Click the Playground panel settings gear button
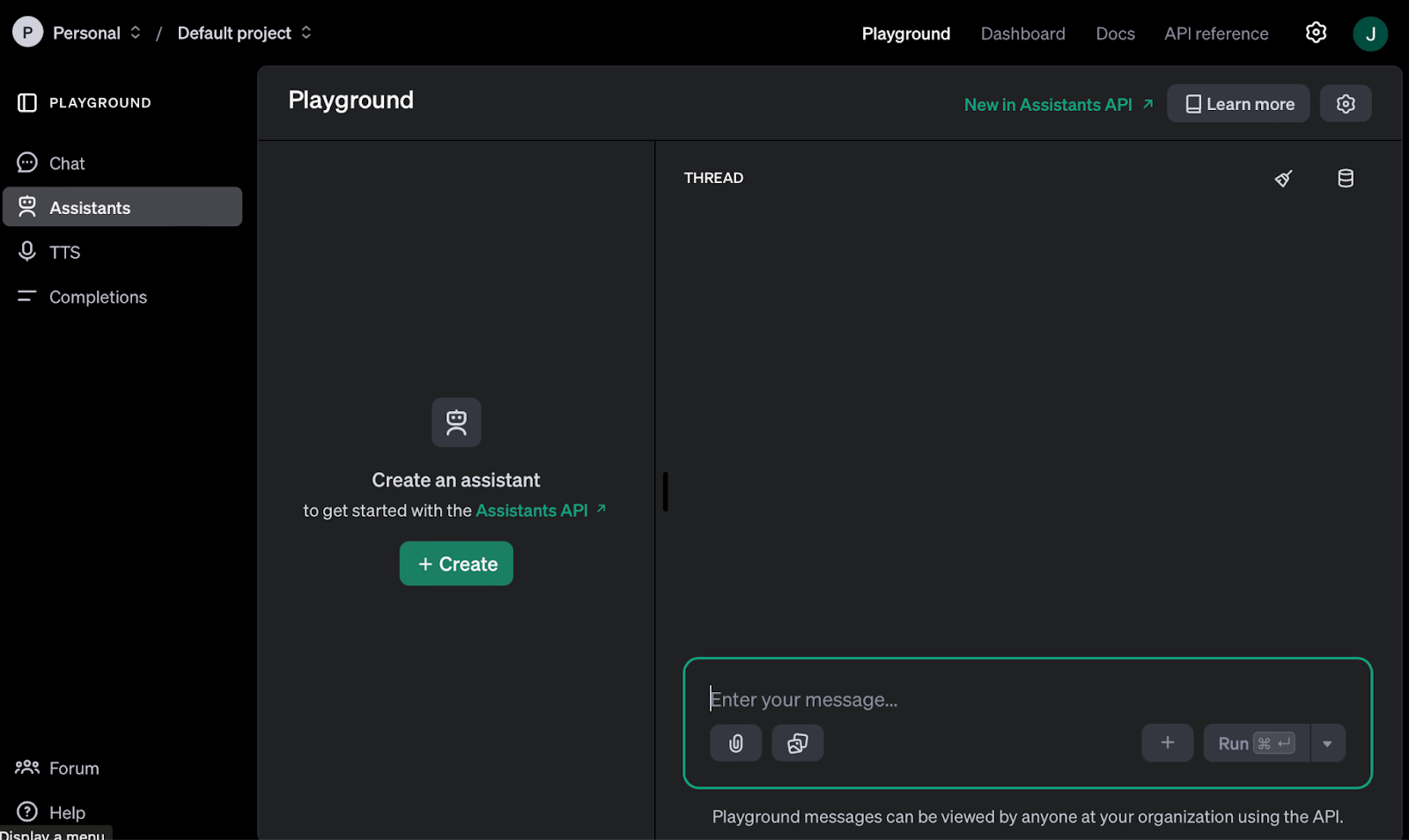This screenshot has width=1409, height=840. (x=1346, y=104)
